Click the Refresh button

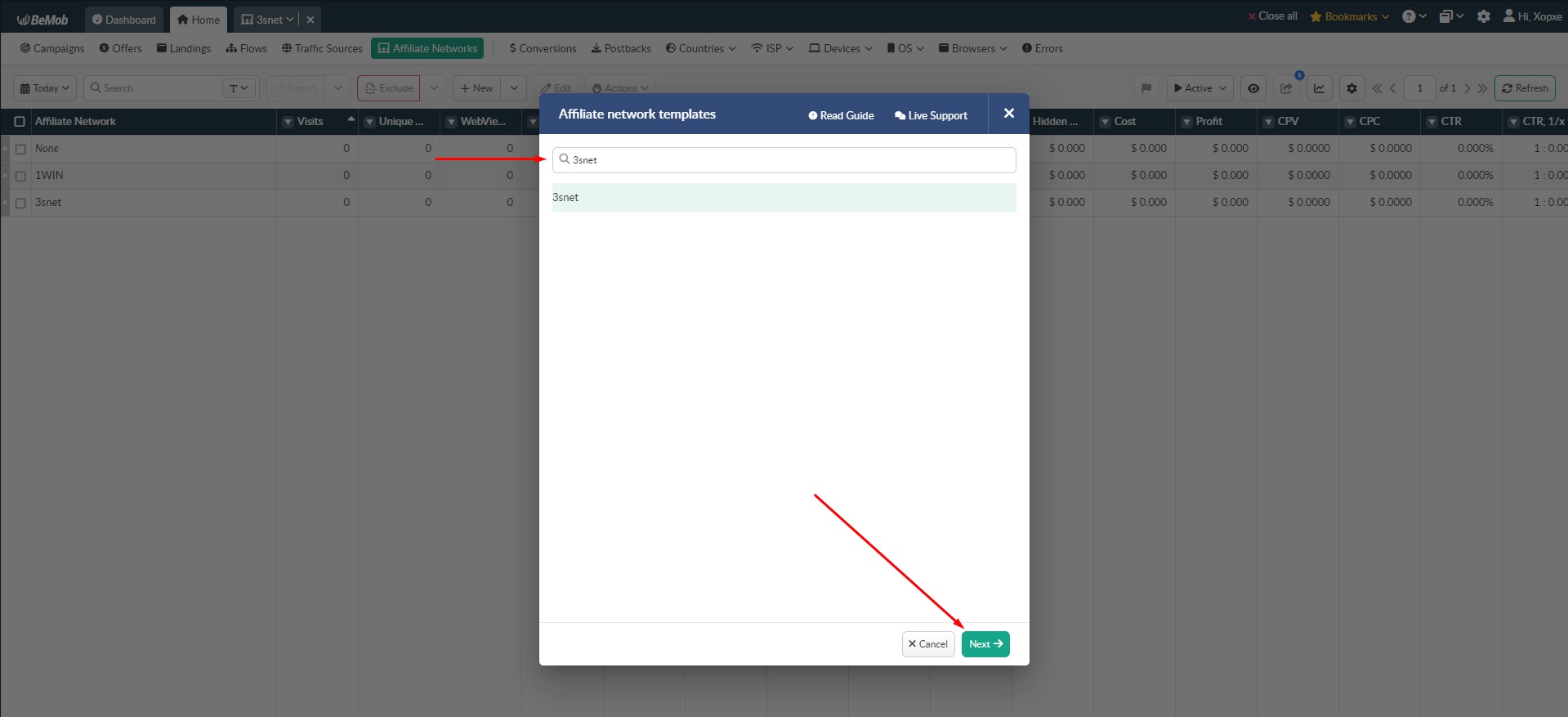(1525, 88)
